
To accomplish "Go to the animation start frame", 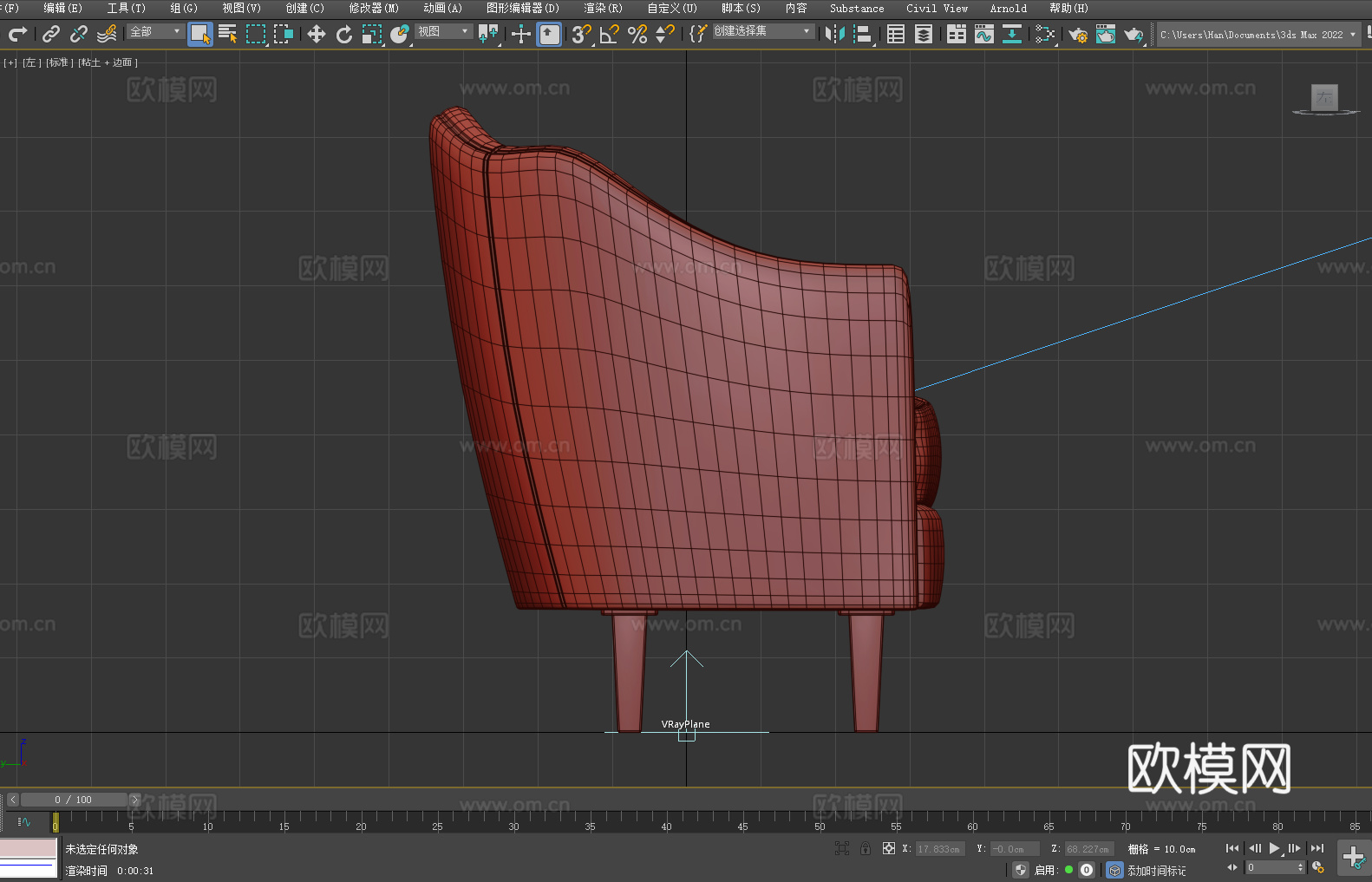I will 1232,848.
